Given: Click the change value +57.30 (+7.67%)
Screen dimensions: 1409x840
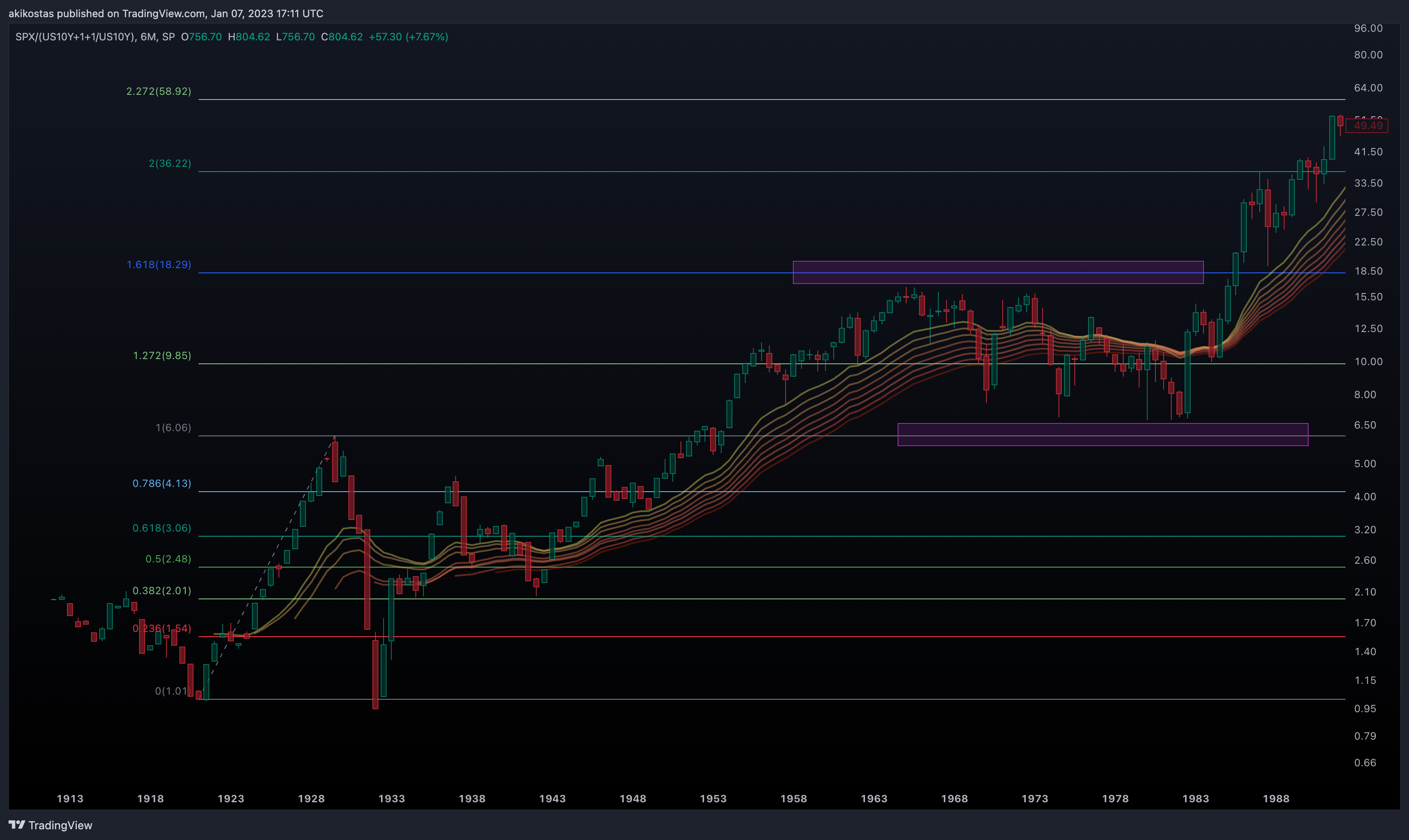Looking at the screenshot, I should click(x=408, y=37).
